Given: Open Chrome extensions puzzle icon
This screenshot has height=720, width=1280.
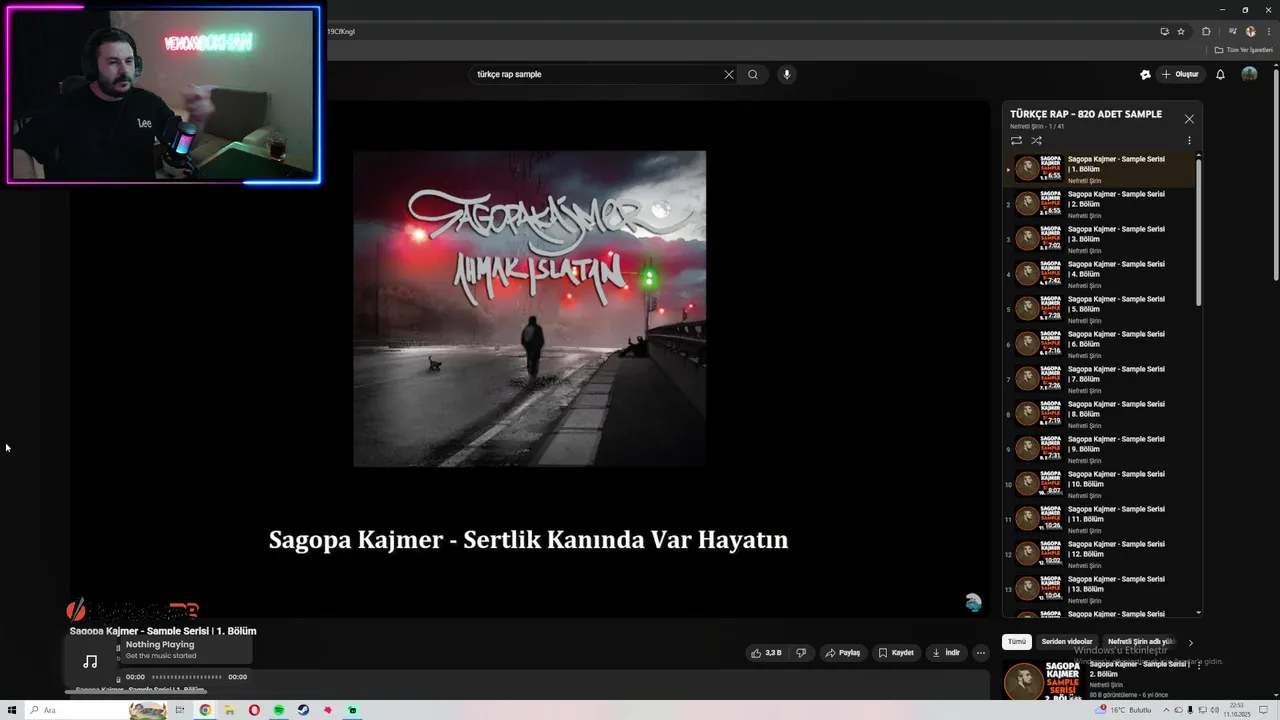Looking at the screenshot, I should tap(1206, 31).
